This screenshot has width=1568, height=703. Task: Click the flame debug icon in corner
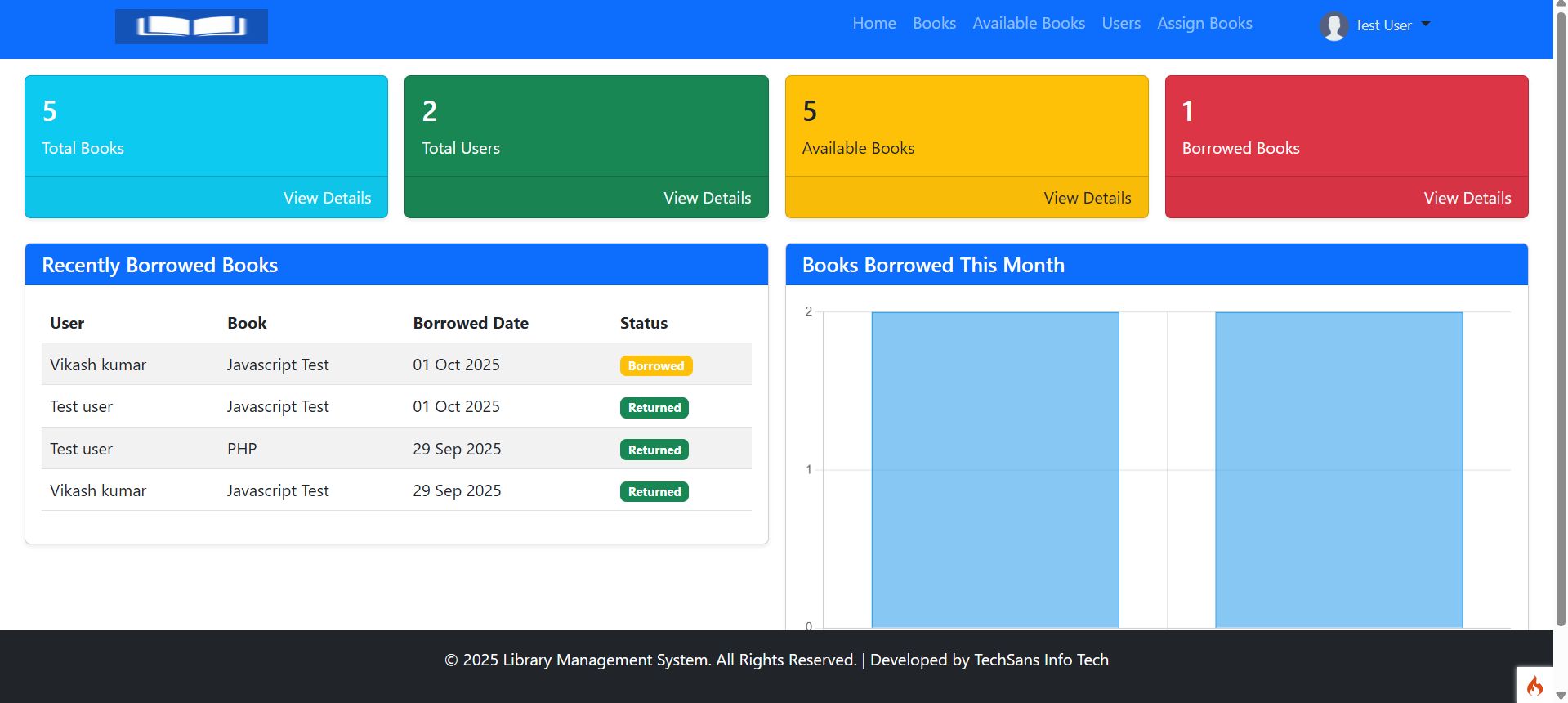coord(1534,686)
